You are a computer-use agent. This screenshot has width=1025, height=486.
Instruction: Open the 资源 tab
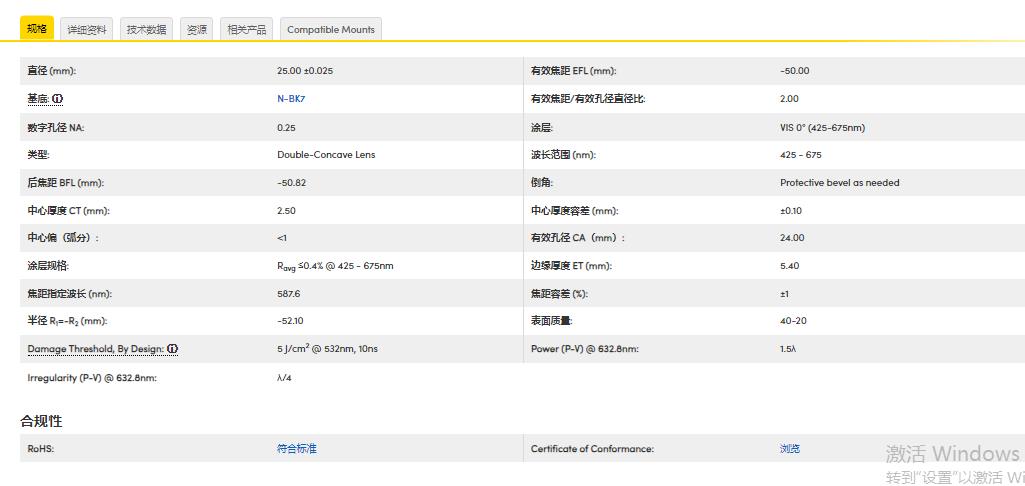pos(197,29)
